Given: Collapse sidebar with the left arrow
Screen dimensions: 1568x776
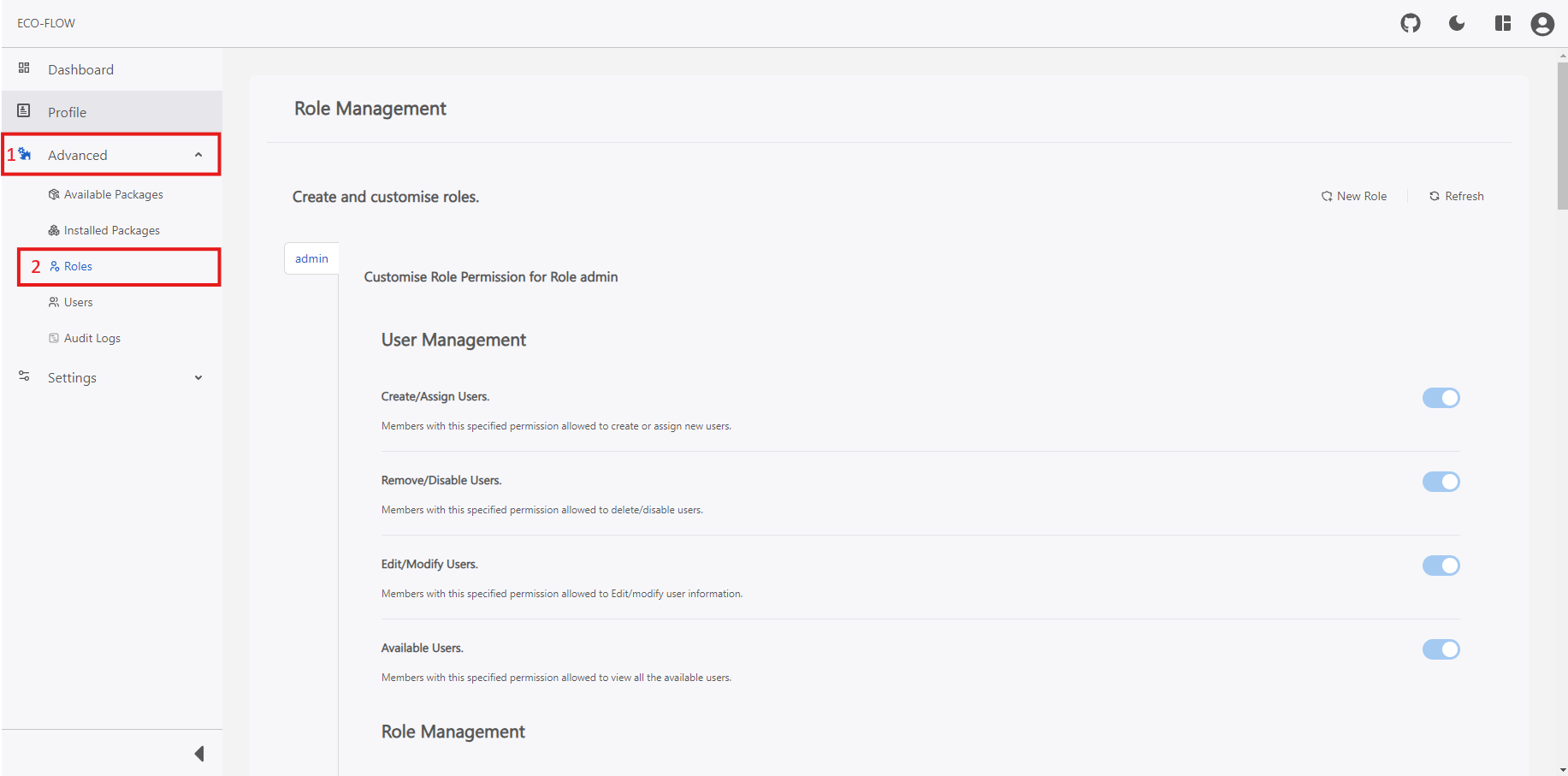Looking at the screenshot, I should click(199, 754).
